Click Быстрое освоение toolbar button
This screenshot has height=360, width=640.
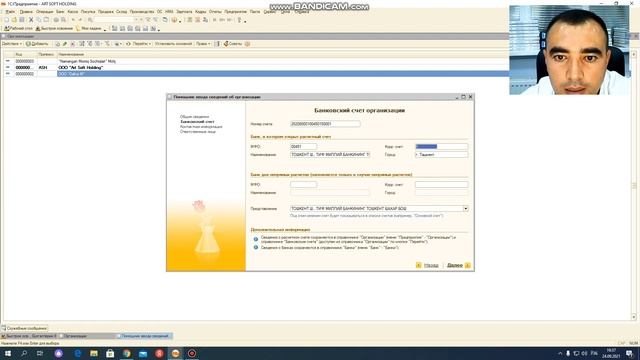click(x=54, y=29)
